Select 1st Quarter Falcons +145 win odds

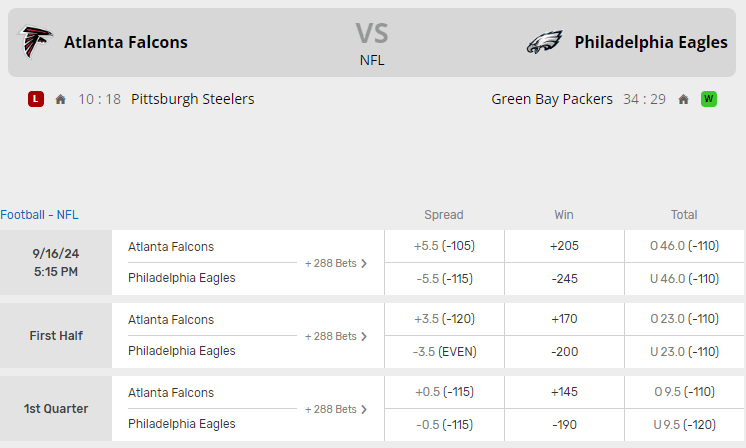[x=564, y=392]
